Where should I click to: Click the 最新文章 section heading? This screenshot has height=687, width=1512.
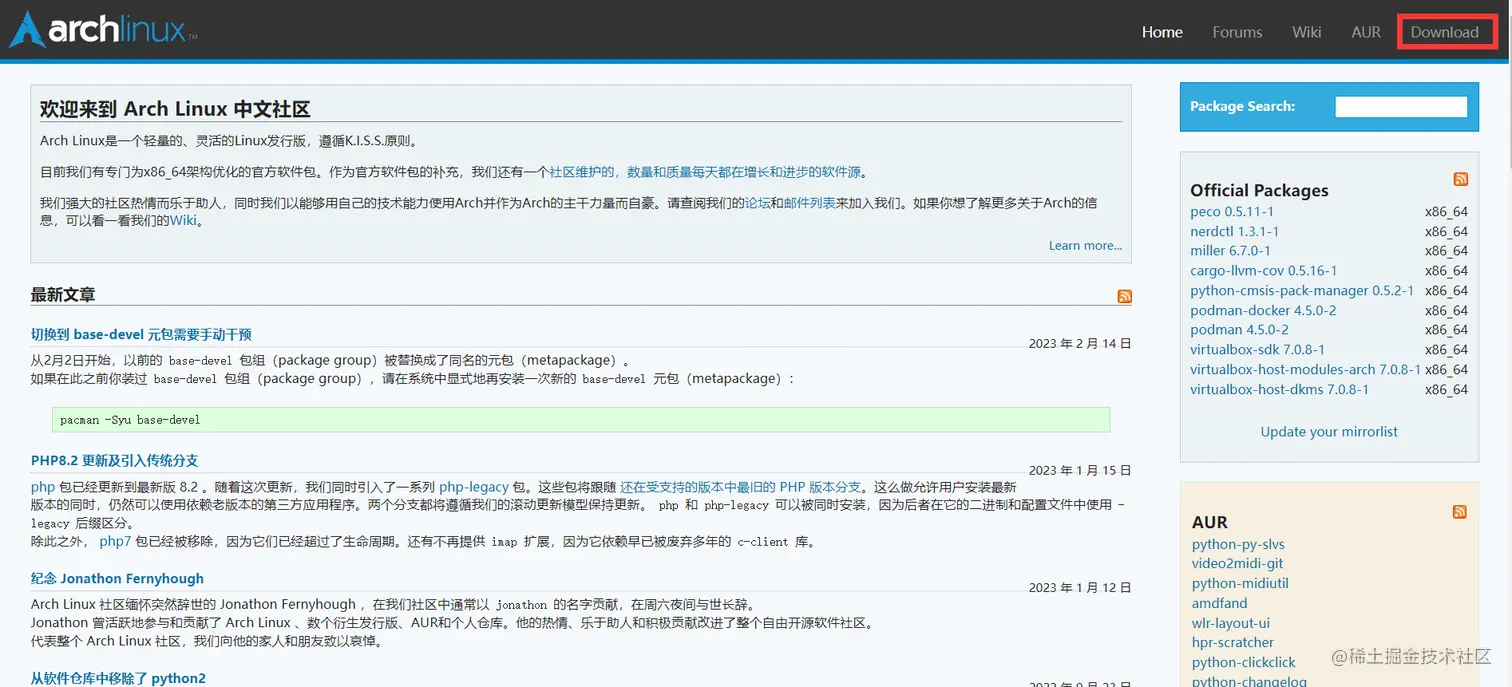(63, 295)
